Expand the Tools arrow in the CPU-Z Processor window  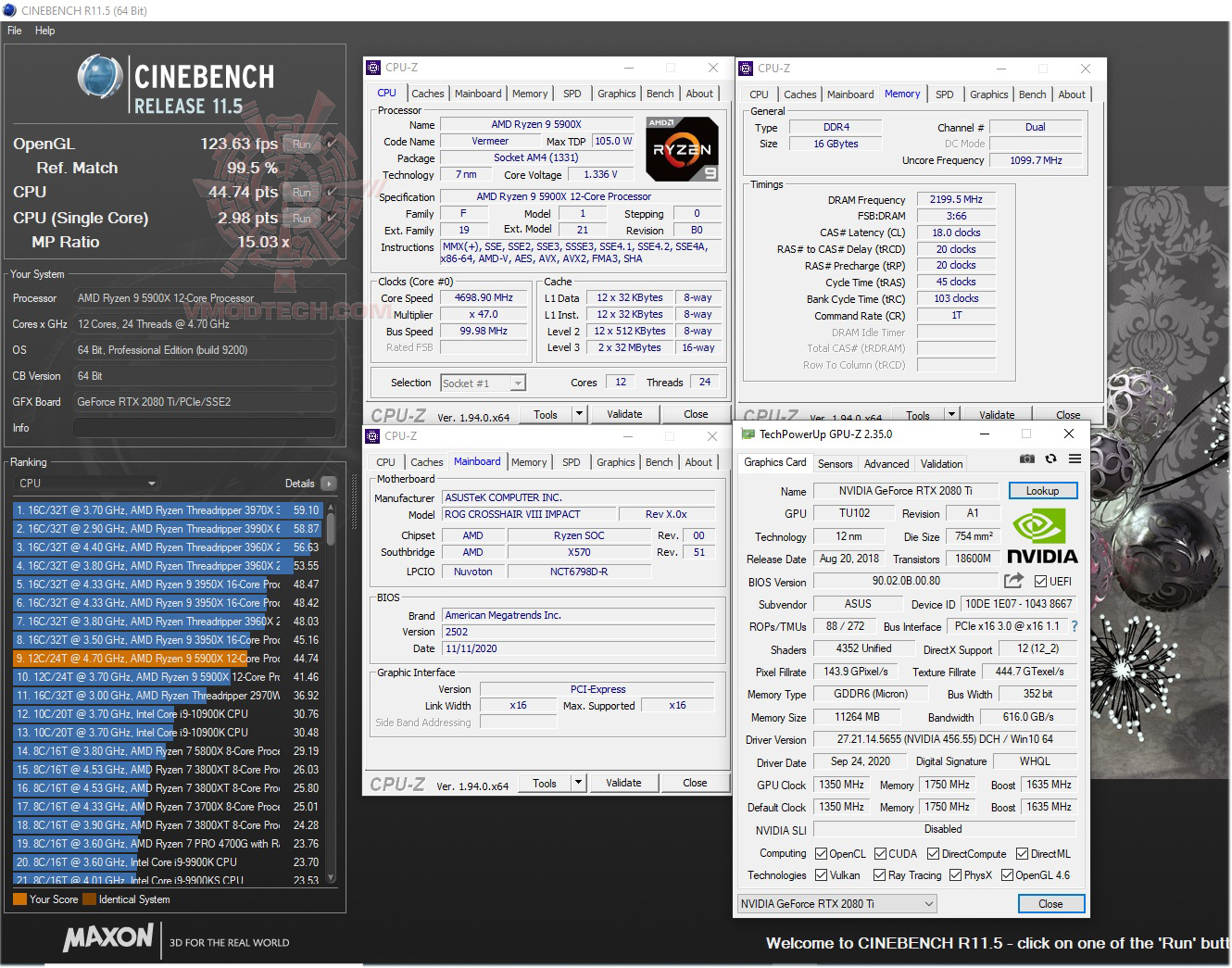[580, 414]
